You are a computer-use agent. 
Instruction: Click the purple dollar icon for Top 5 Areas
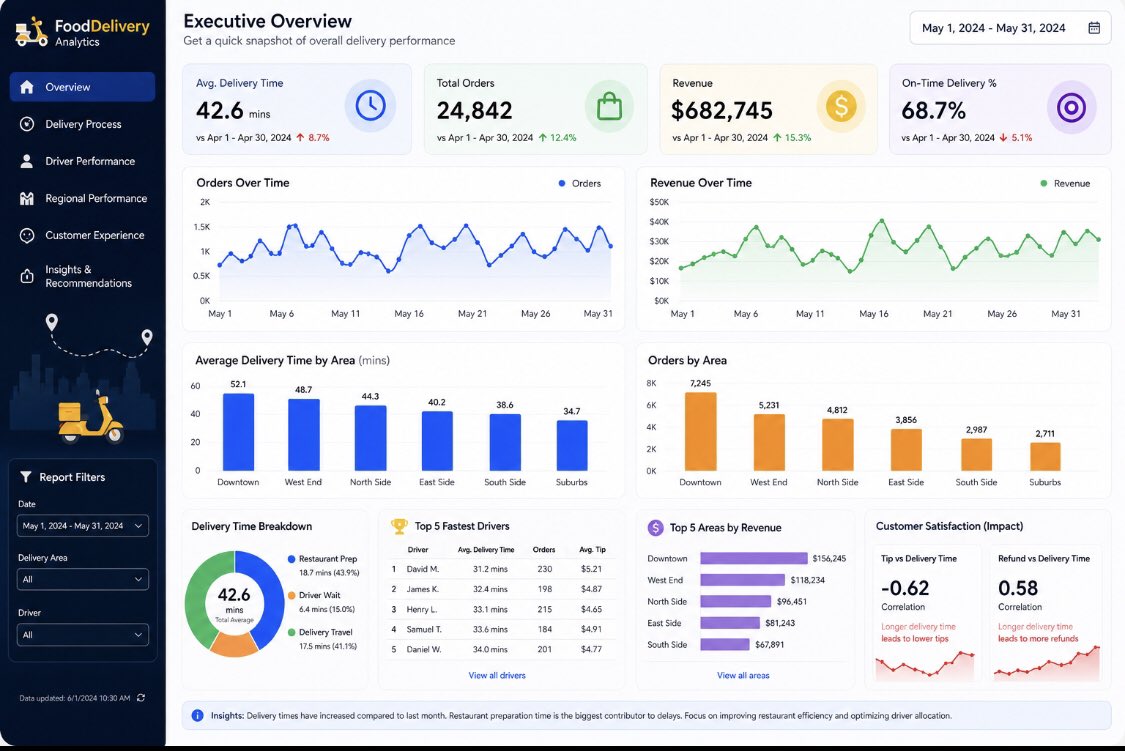point(656,528)
